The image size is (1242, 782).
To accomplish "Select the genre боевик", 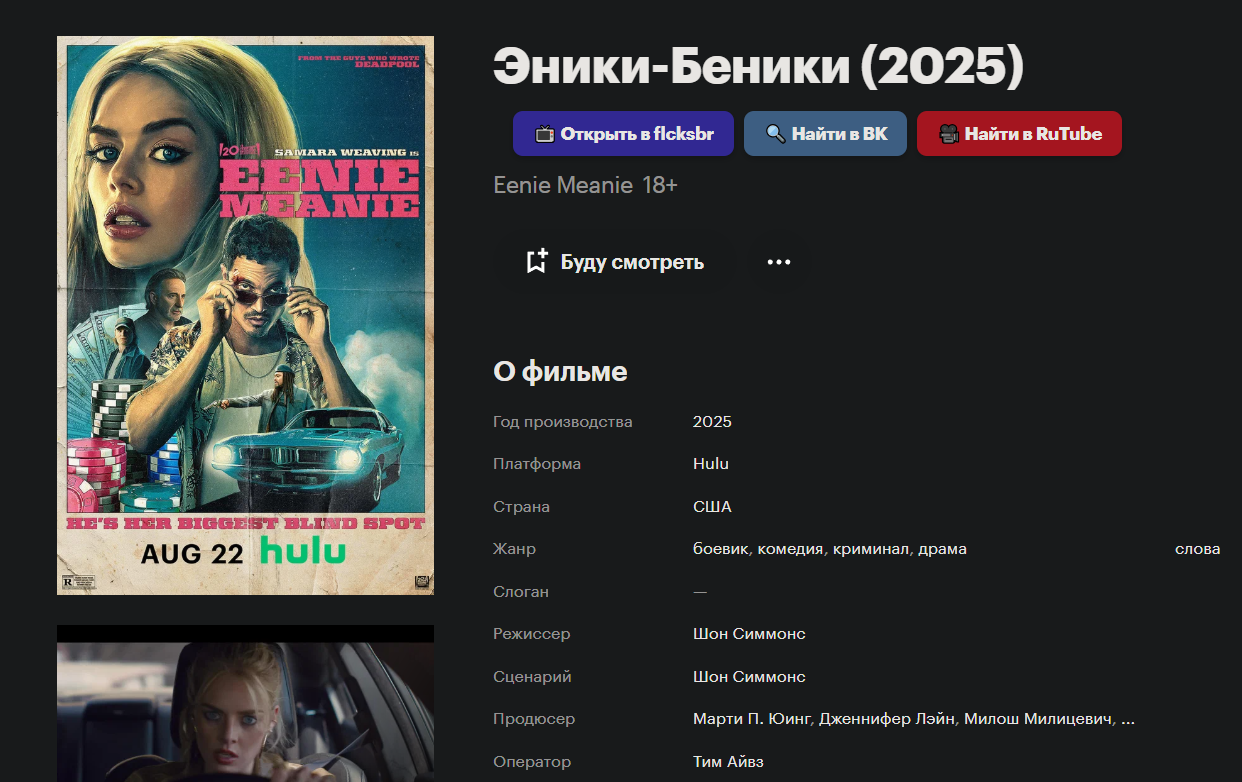I will point(723,549).
